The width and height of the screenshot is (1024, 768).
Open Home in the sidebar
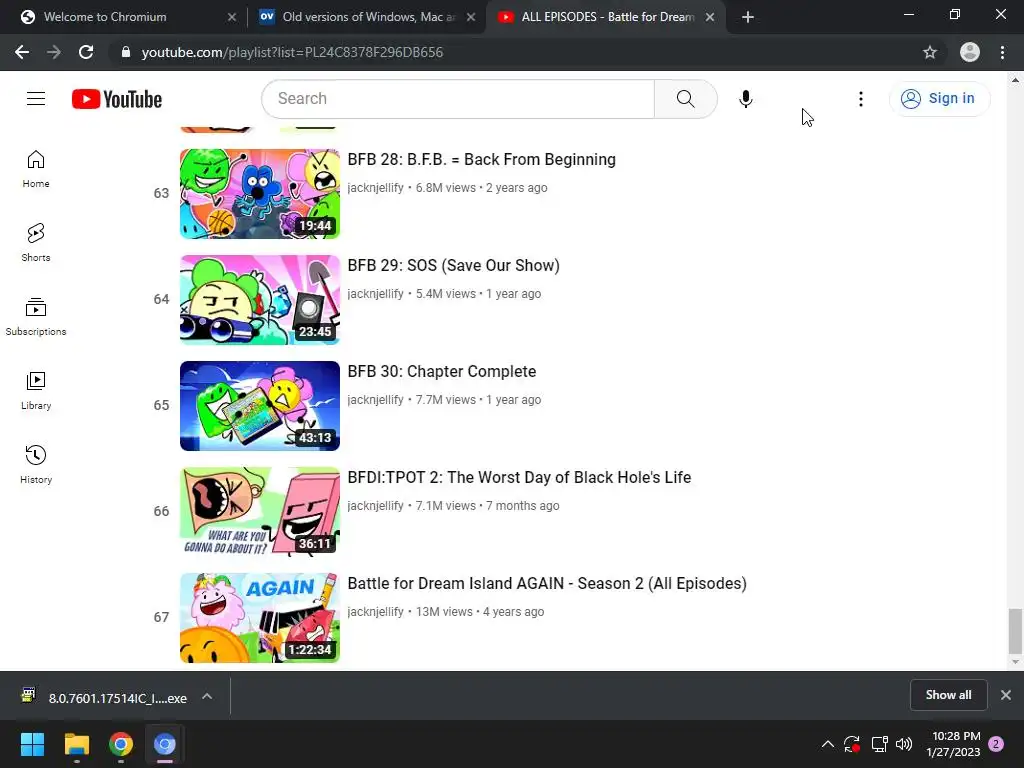coord(36,169)
